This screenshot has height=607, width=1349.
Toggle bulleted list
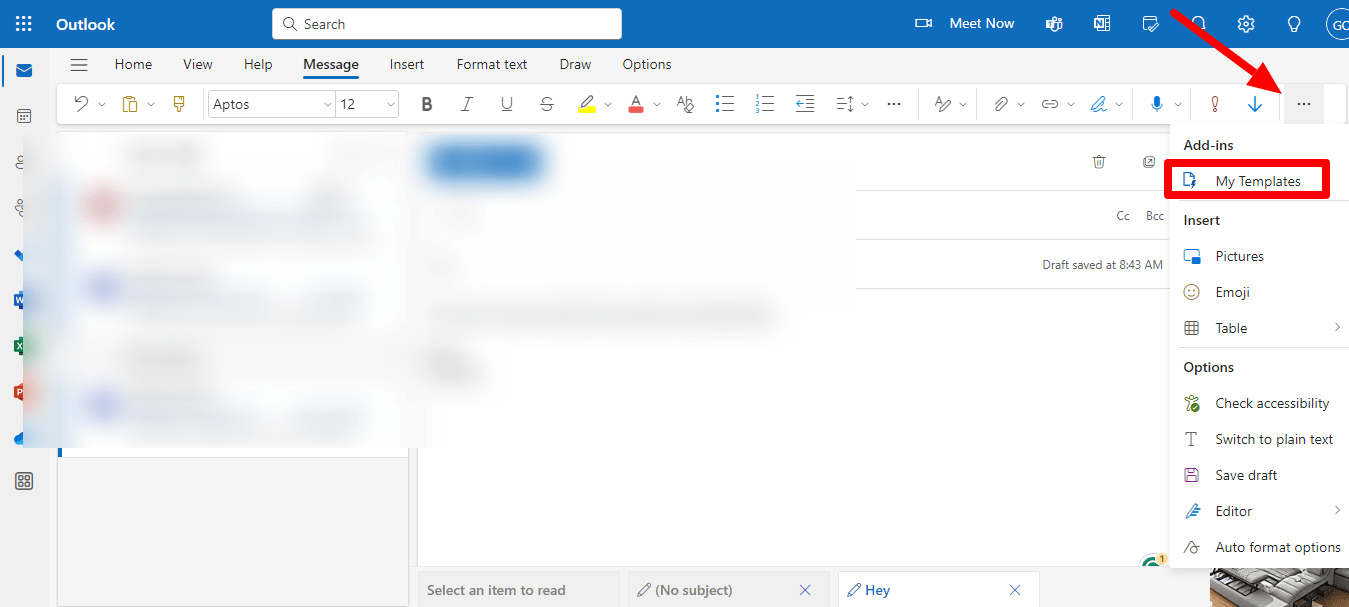point(725,104)
